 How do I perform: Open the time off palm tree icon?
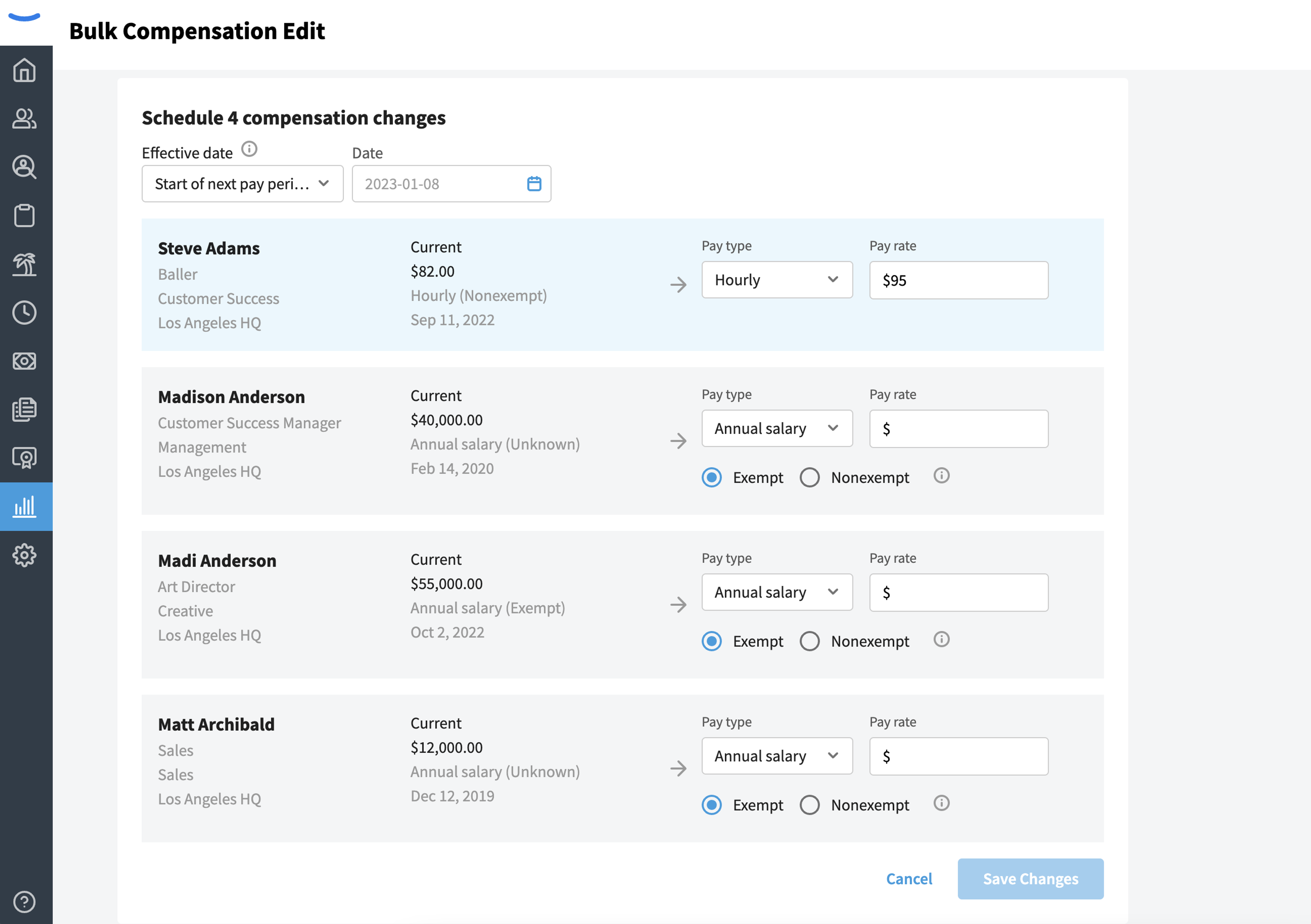[x=25, y=264]
